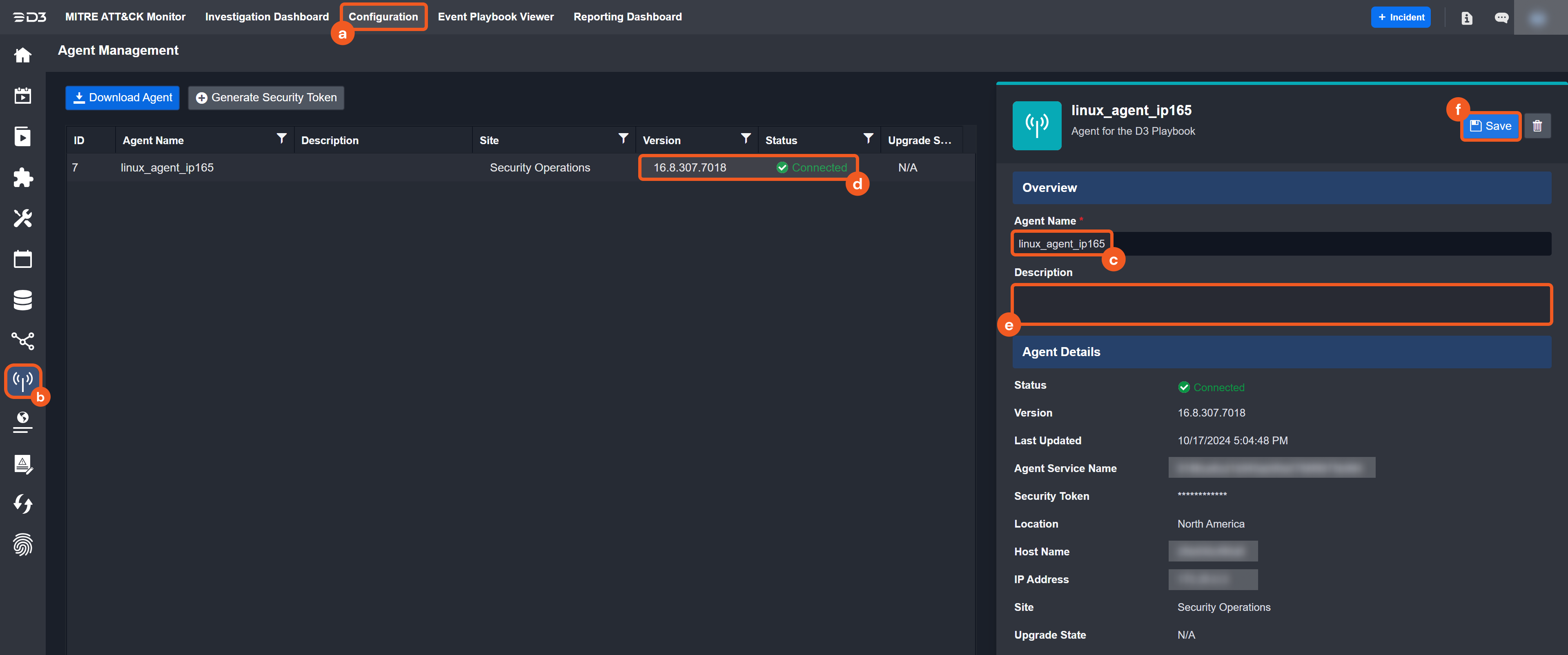The image size is (1568, 655).
Task: Open the fingerprint sidebar icon
Action: coord(22,544)
